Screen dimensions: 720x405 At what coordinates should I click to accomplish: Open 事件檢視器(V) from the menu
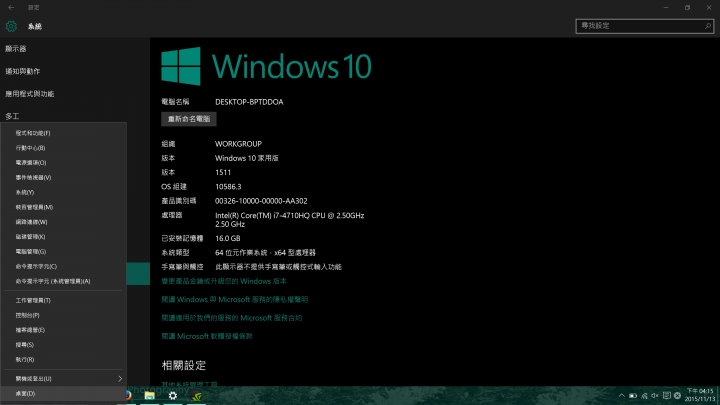coord(63,177)
